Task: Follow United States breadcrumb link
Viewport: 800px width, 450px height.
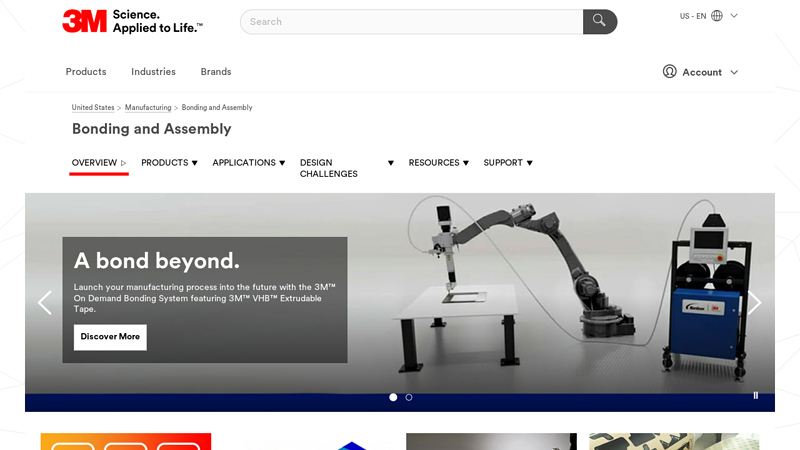Action: pyautogui.click(x=93, y=108)
